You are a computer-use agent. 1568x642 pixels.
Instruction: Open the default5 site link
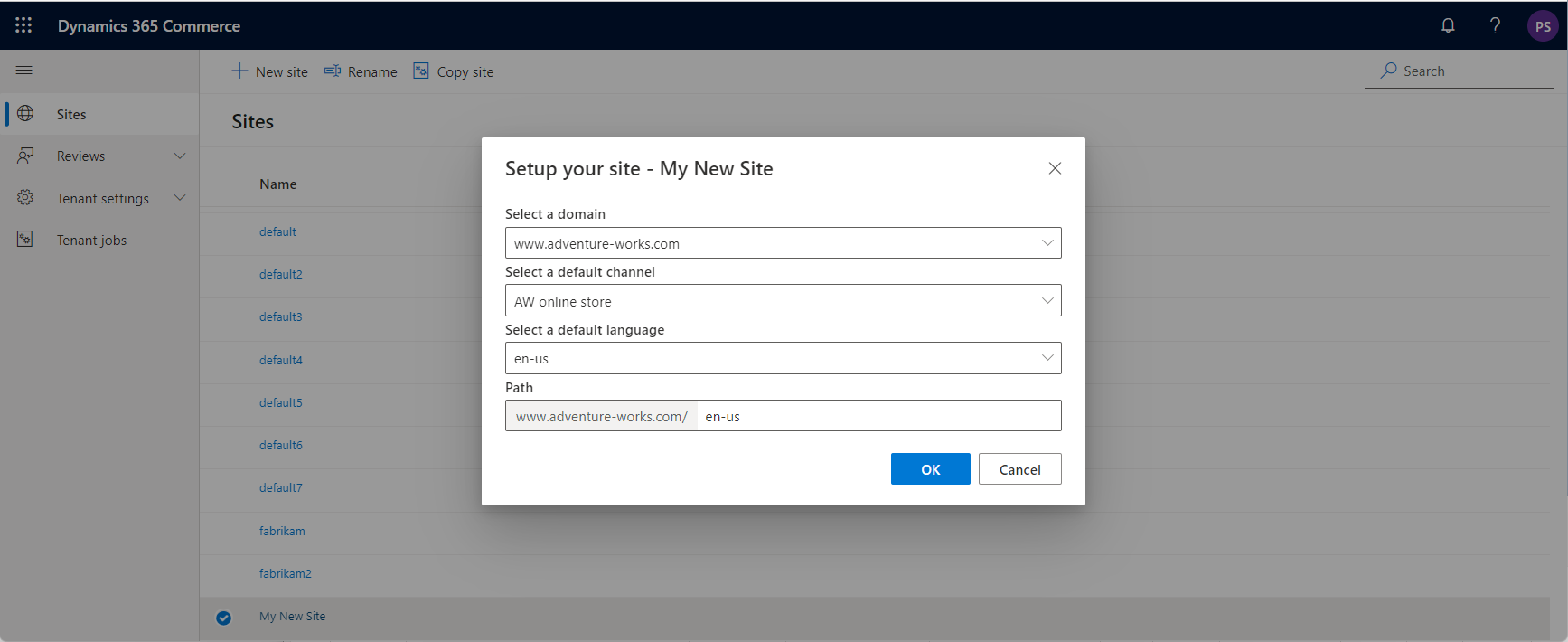click(281, 402)
